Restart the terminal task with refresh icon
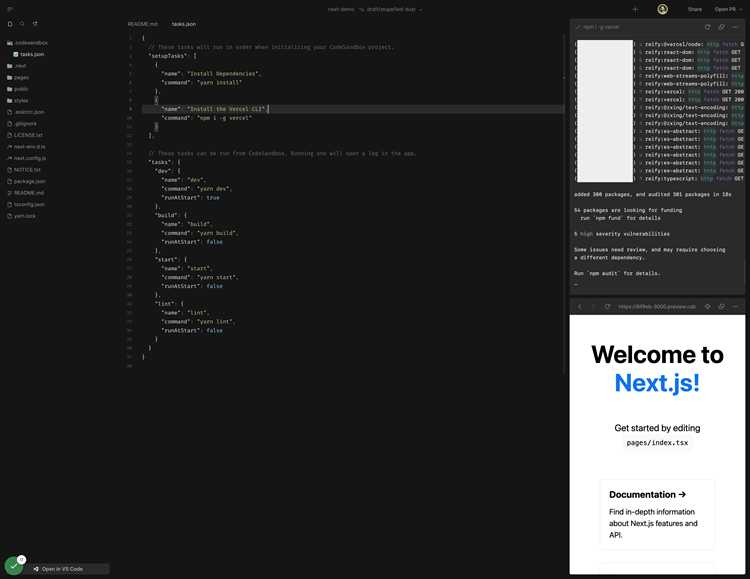The width and height of the screenshot is (750, 579). click(707, 27)
